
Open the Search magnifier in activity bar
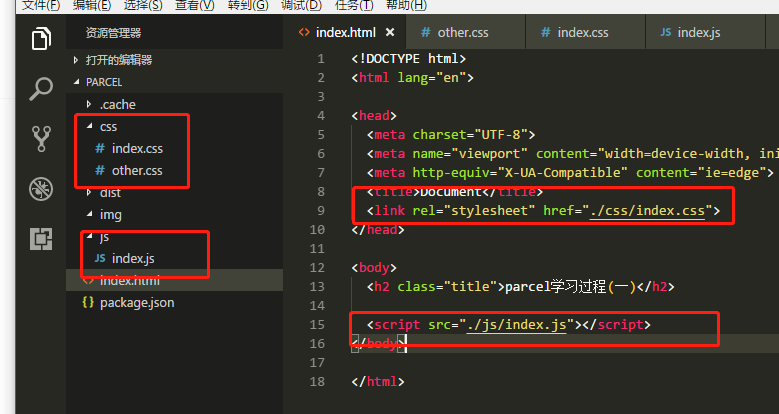click(41, 89)
